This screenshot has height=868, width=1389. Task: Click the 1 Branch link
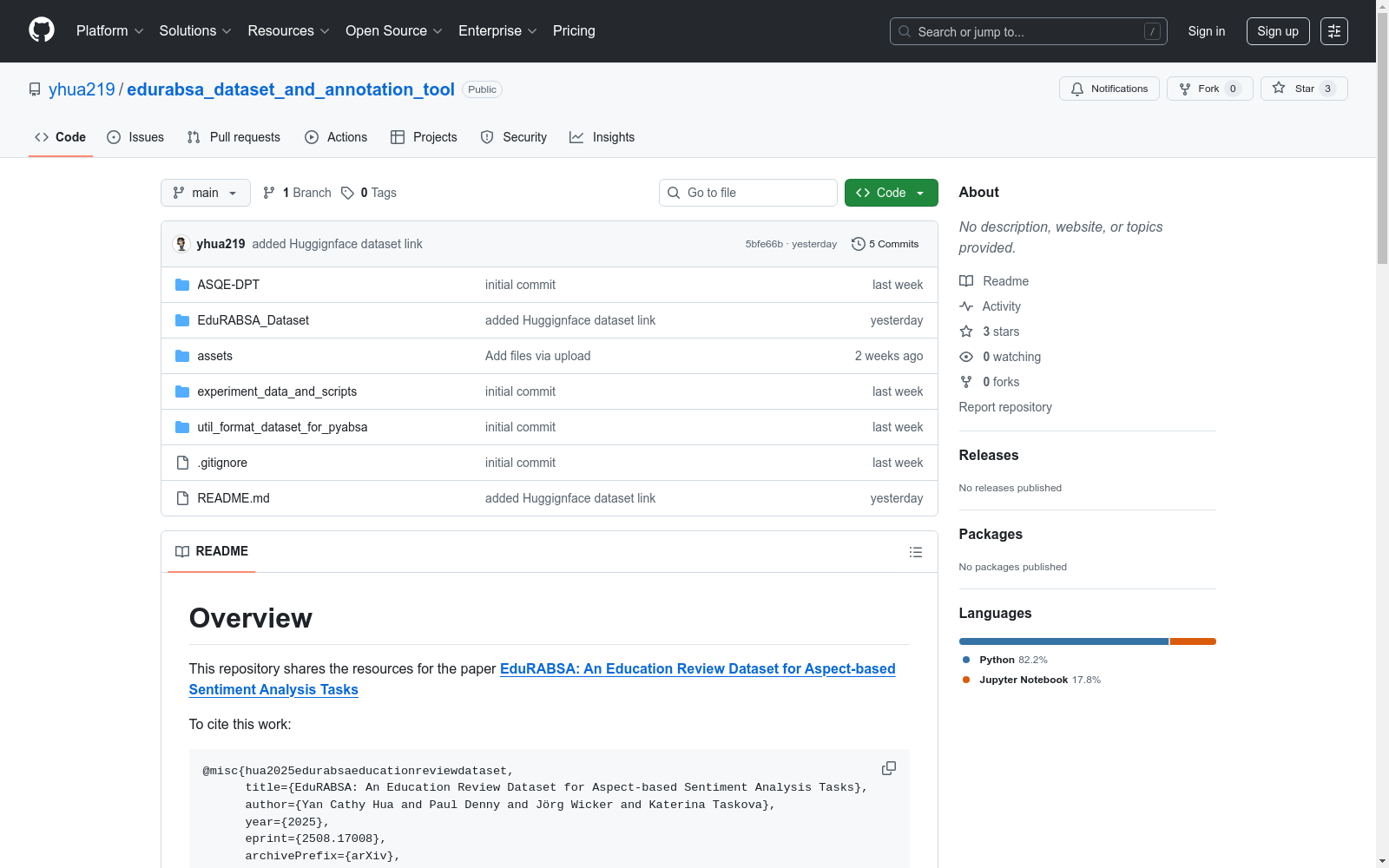tap(297, 193)
